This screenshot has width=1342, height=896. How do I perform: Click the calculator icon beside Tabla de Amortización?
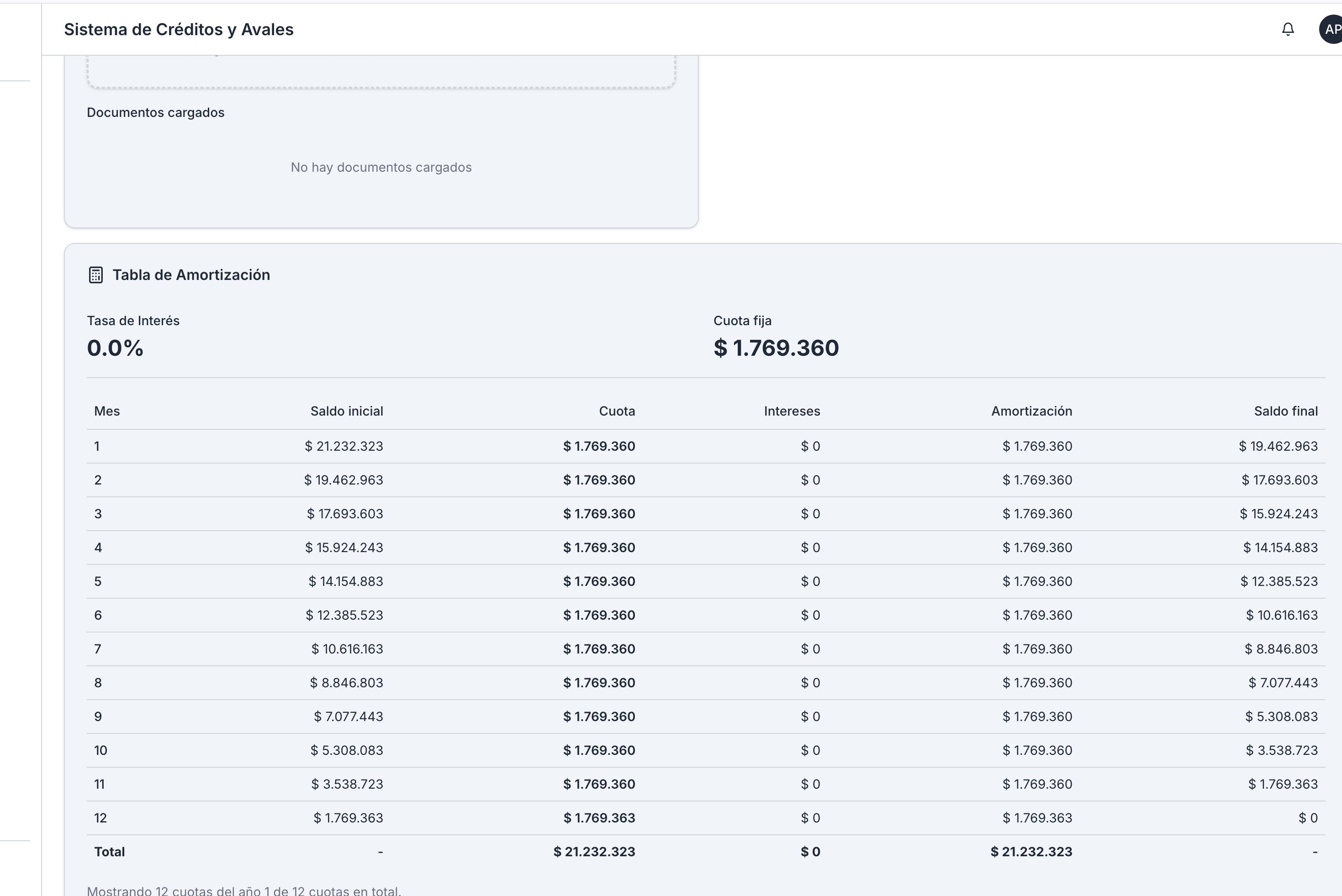point(96,275)
